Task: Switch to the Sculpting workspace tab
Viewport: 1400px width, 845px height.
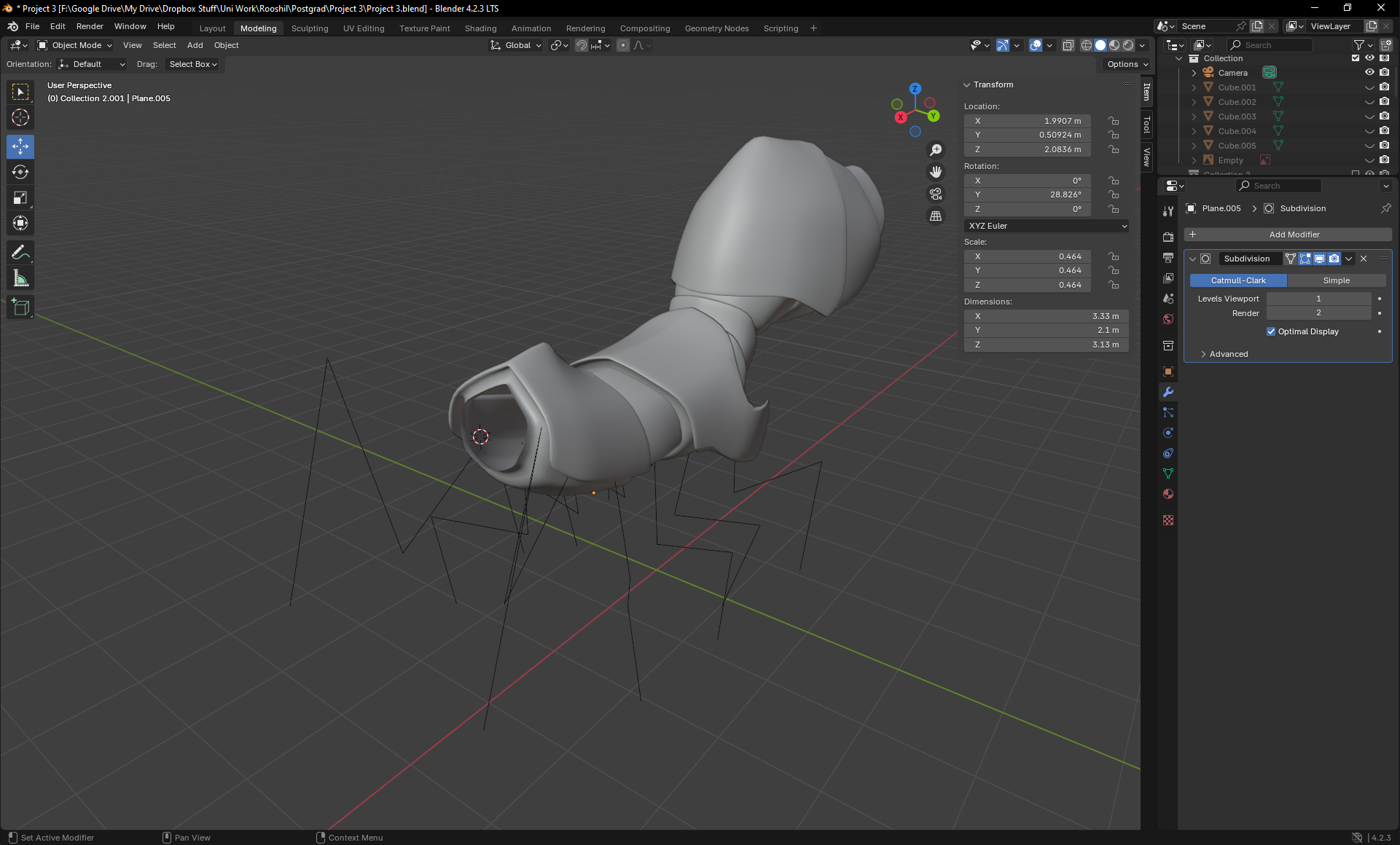Action: 310,28
